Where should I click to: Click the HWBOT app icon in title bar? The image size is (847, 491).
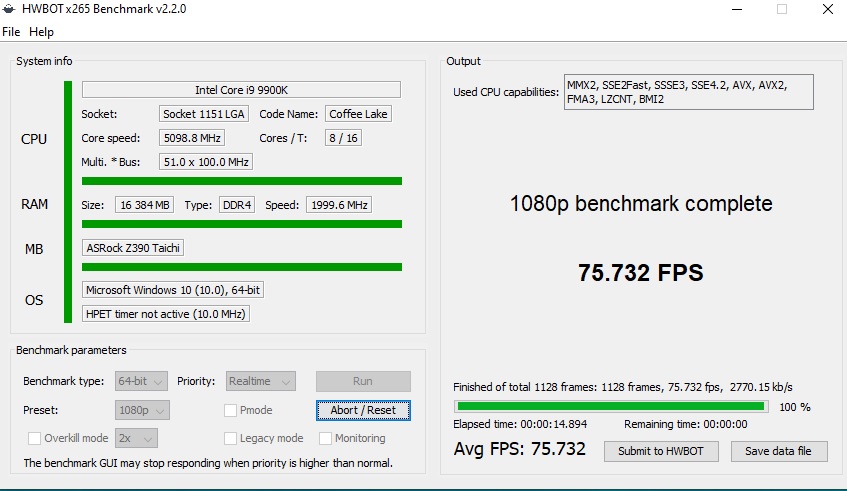9,9
